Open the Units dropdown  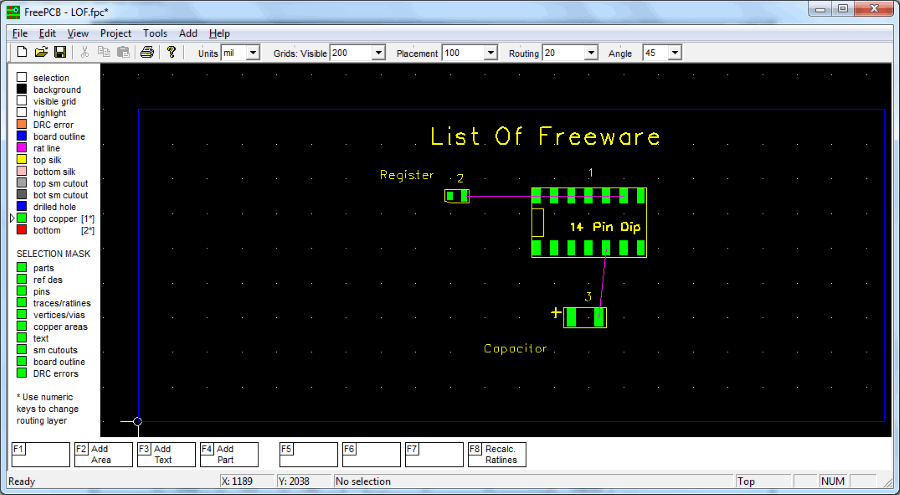[x=253, y=53]
